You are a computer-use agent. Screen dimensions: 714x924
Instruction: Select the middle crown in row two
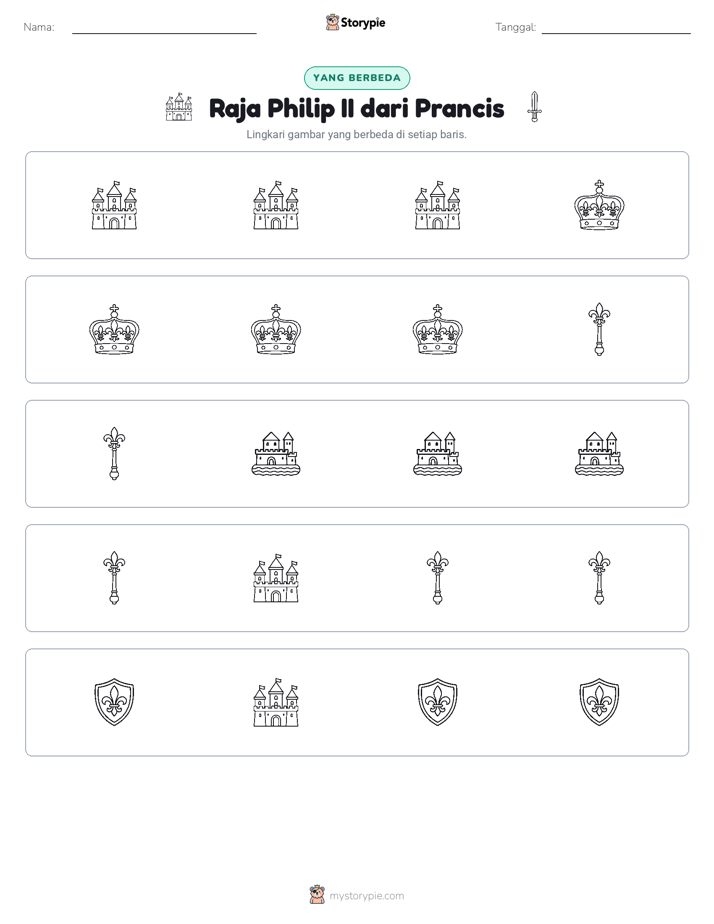click(276, 329)
